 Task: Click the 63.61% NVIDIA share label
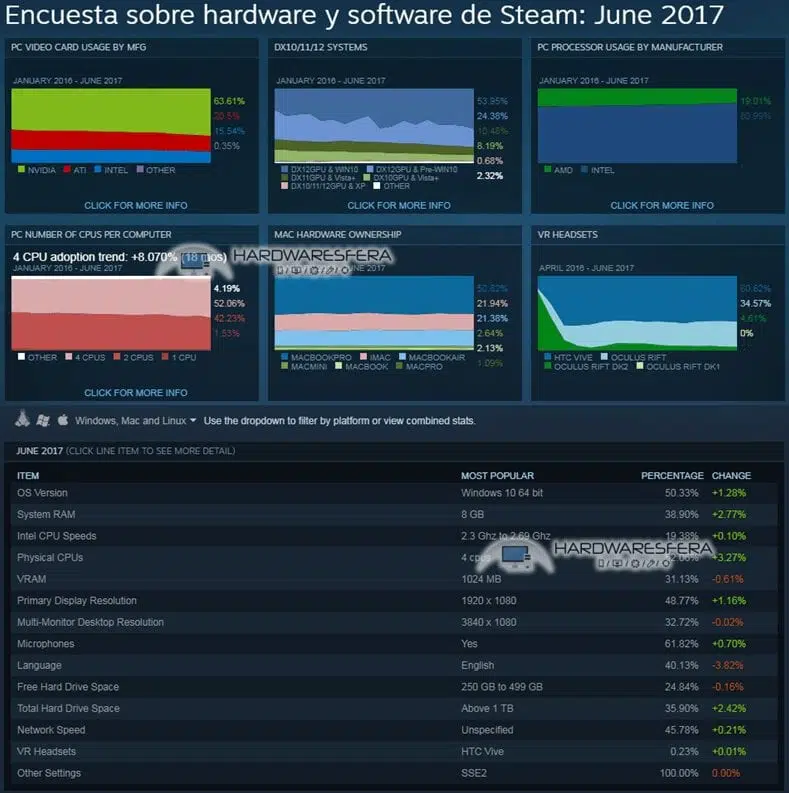pos(229,101)
